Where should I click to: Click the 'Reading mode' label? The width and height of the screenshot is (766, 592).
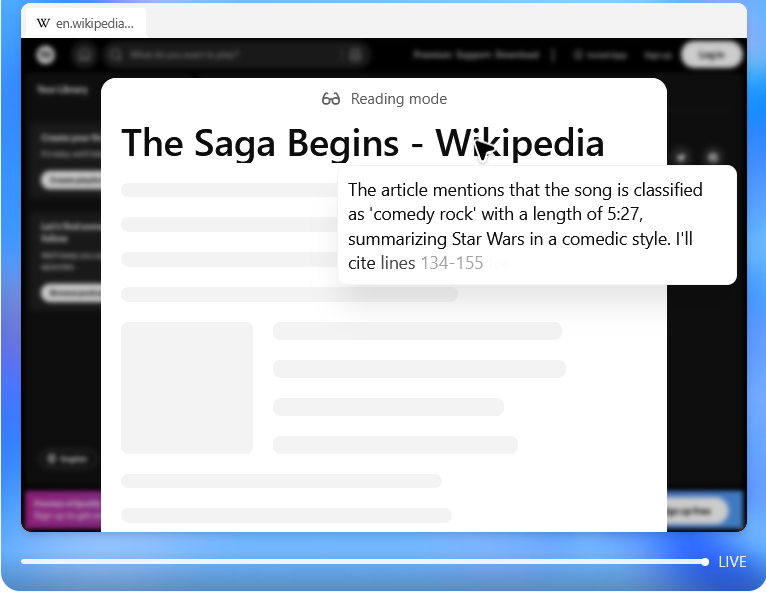399,99
